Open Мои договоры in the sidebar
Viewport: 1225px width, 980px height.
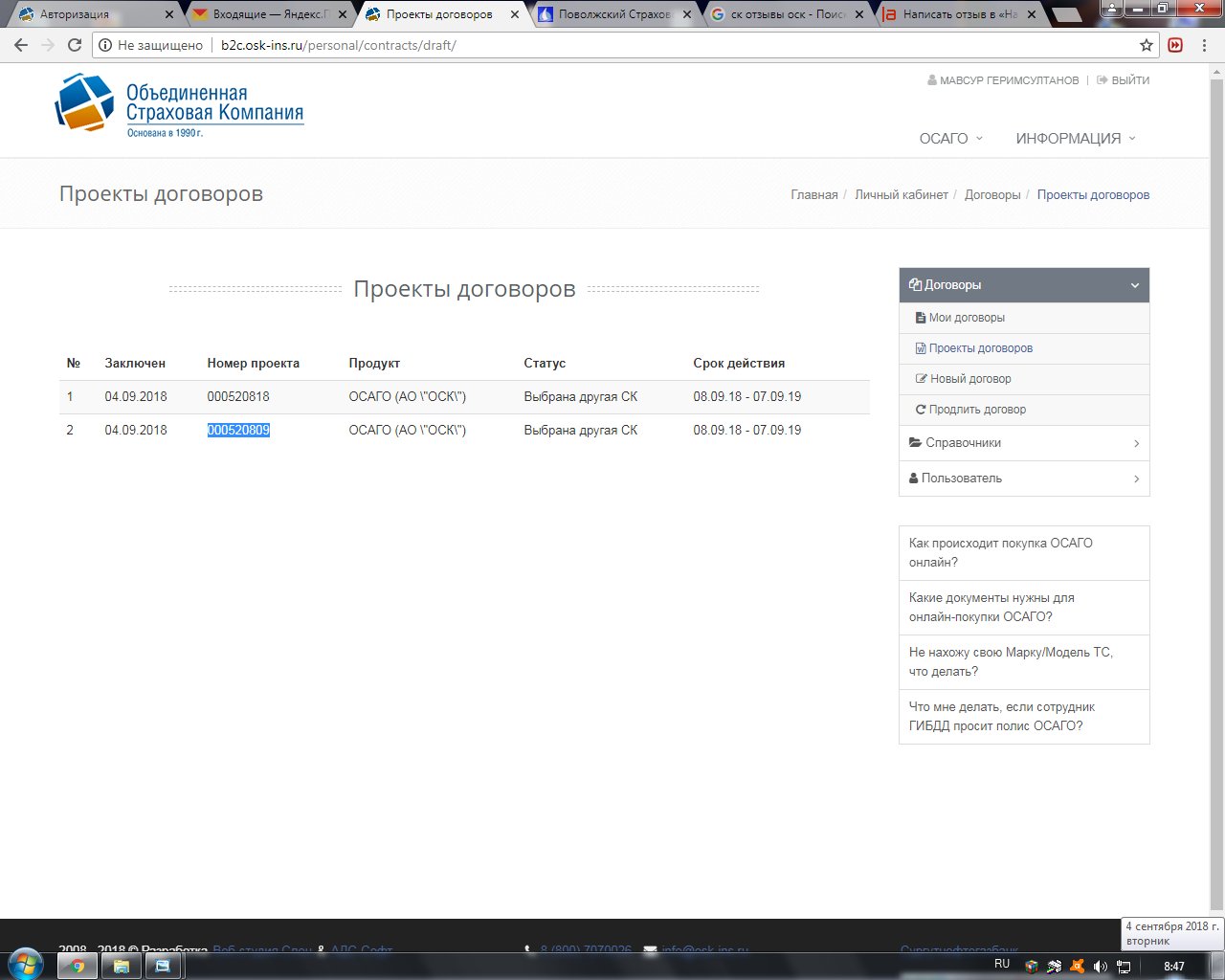966,318
